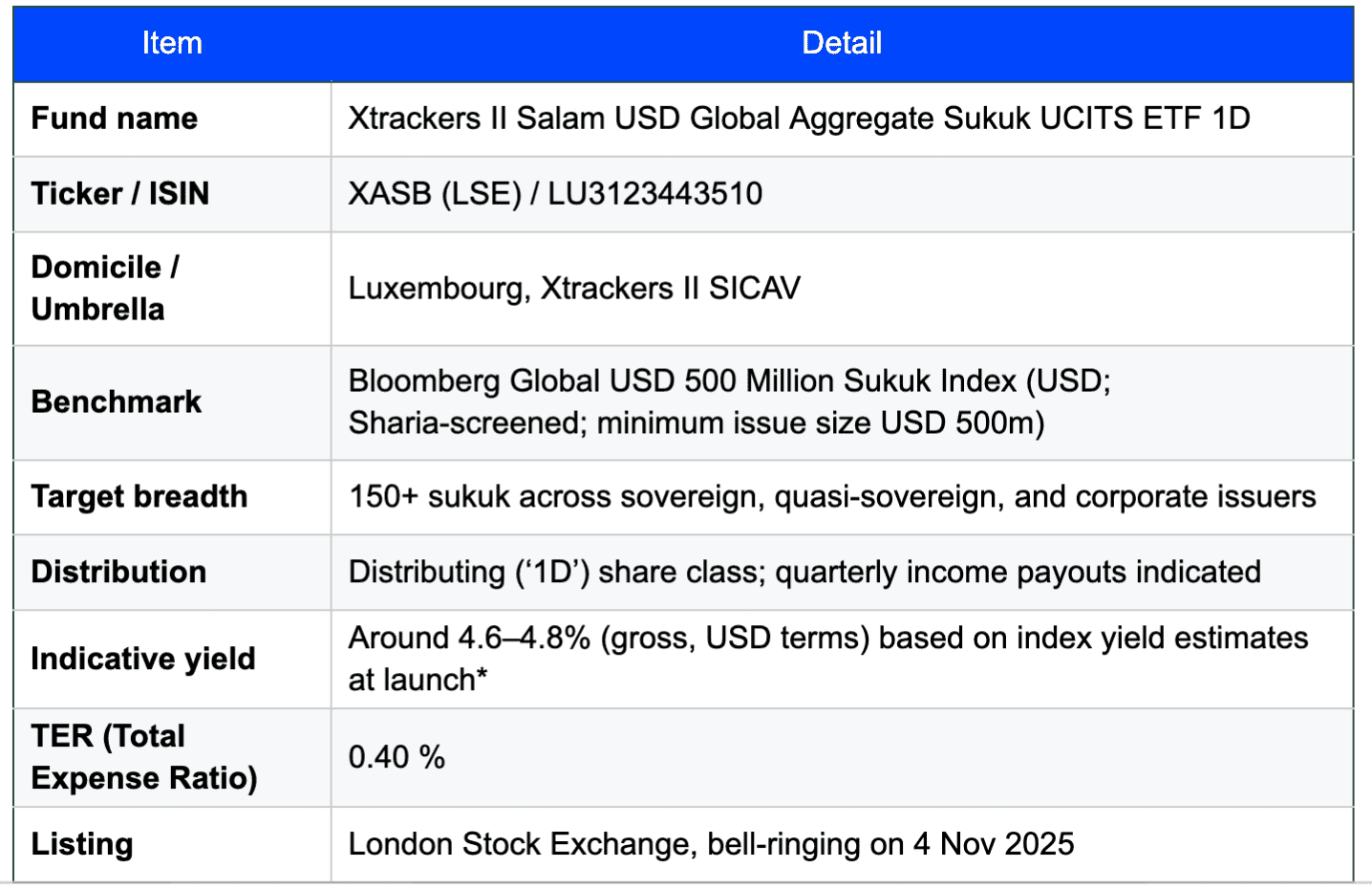Click the 0.40 % expense ratio value
1372x889 pixels.
pyautogui.click(x=397, y=757)
